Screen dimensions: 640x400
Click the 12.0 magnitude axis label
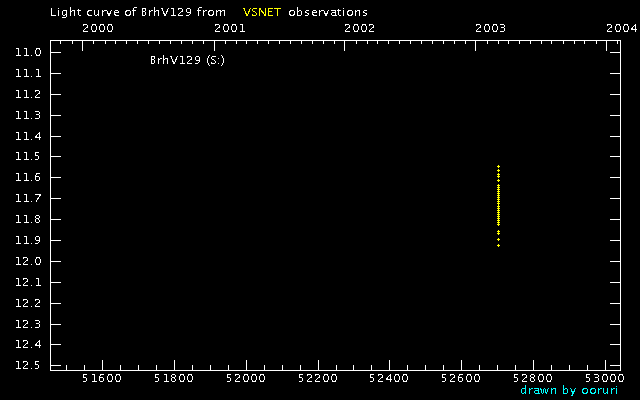click(27, 262)
